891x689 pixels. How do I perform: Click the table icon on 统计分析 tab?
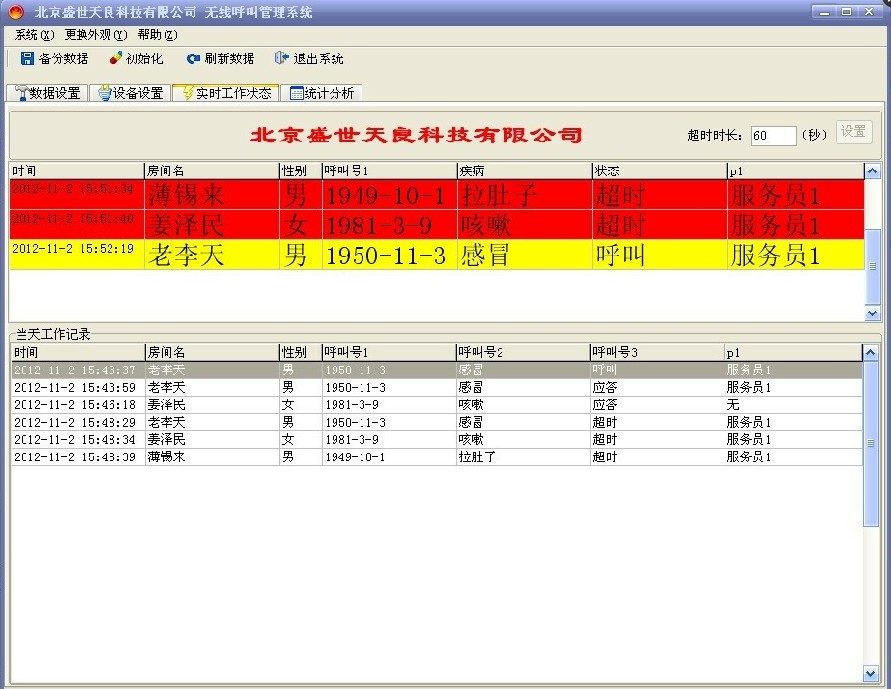point(297,93)
